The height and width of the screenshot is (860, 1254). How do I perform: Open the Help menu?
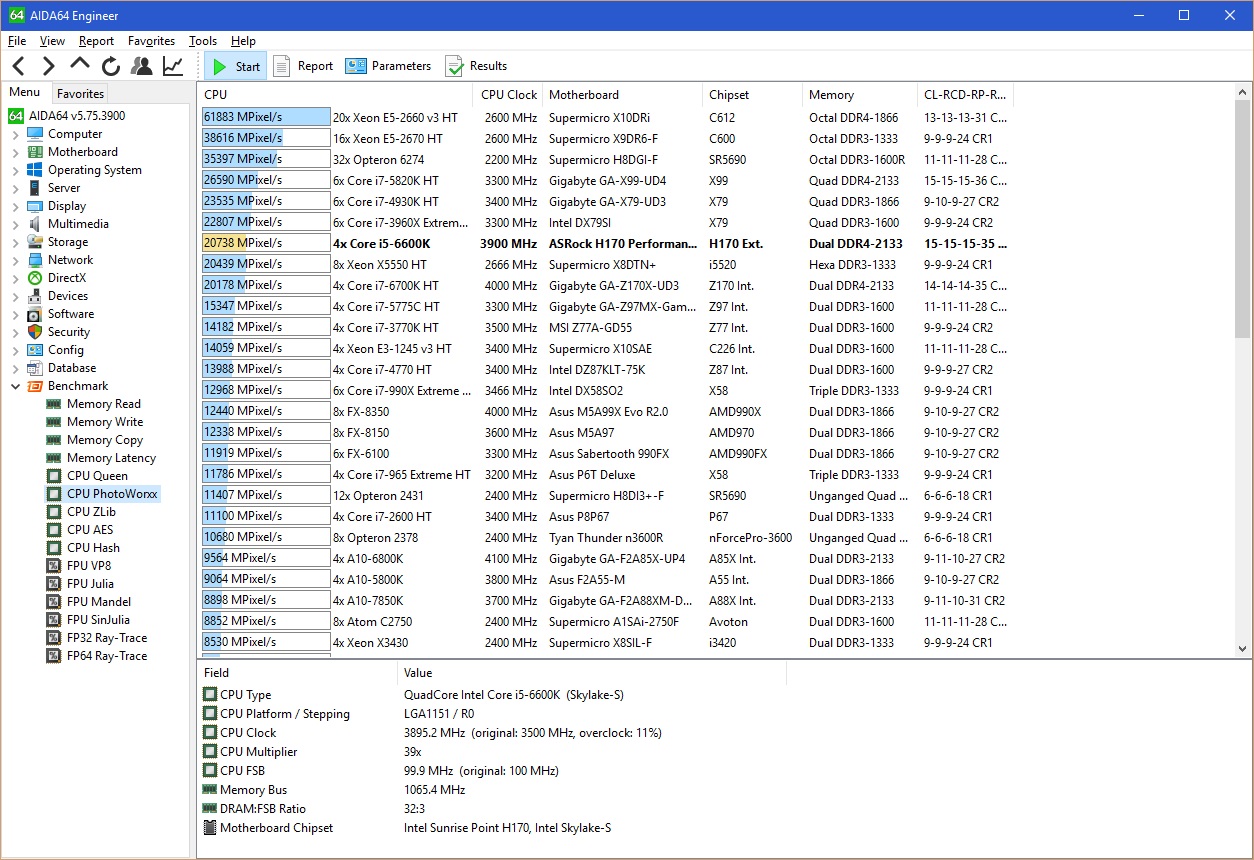pyautogui.click(x=244, y=41)
